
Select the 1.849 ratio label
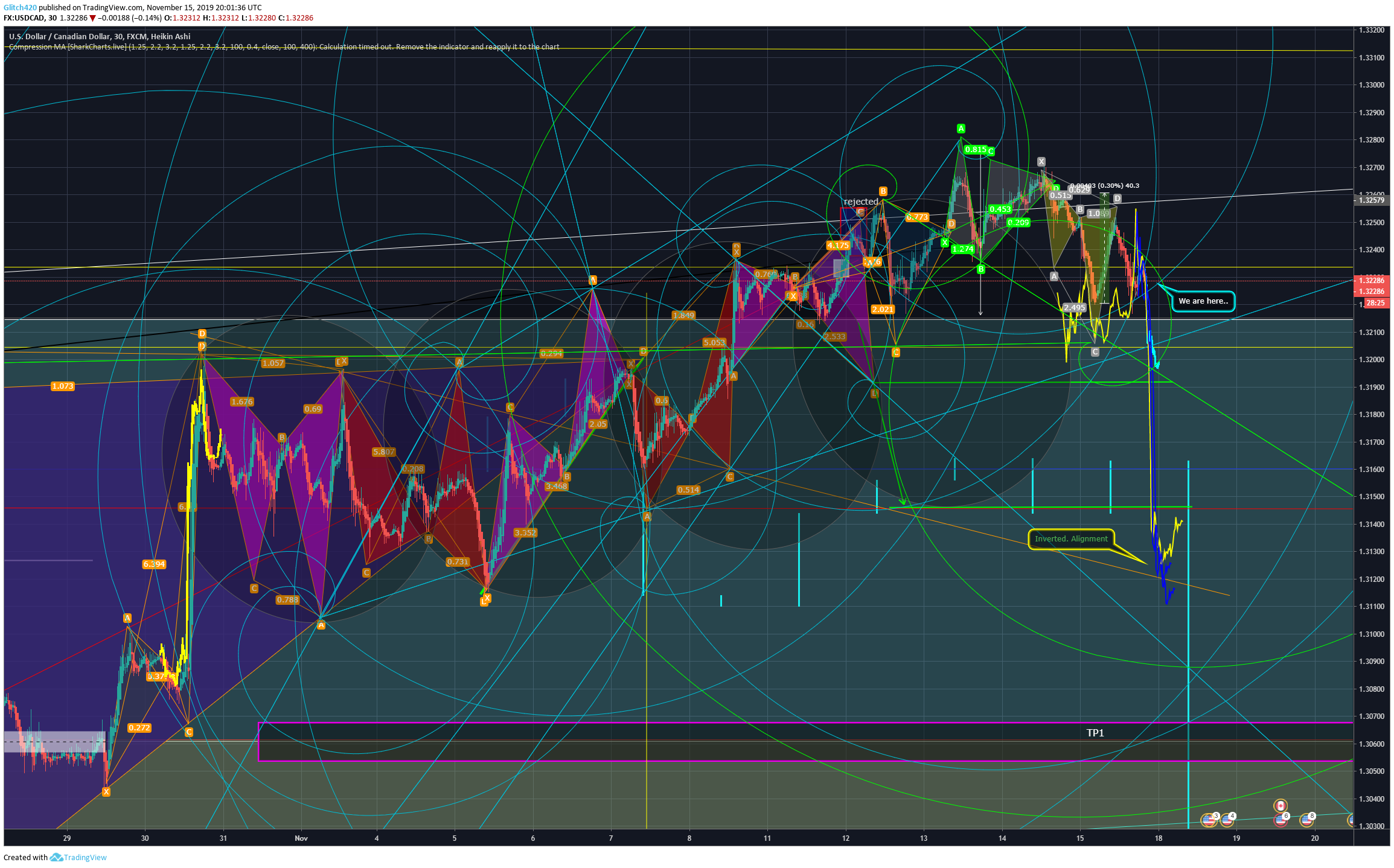683,316
